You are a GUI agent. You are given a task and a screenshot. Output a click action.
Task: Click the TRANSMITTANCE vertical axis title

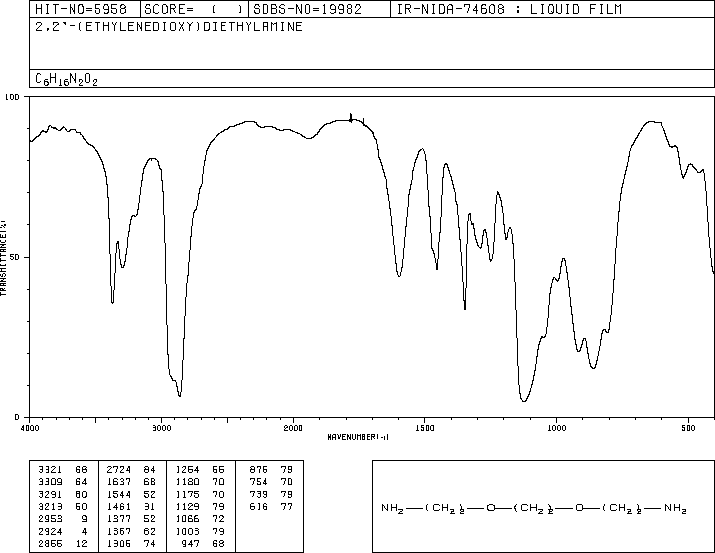click(x=3, y=258)
